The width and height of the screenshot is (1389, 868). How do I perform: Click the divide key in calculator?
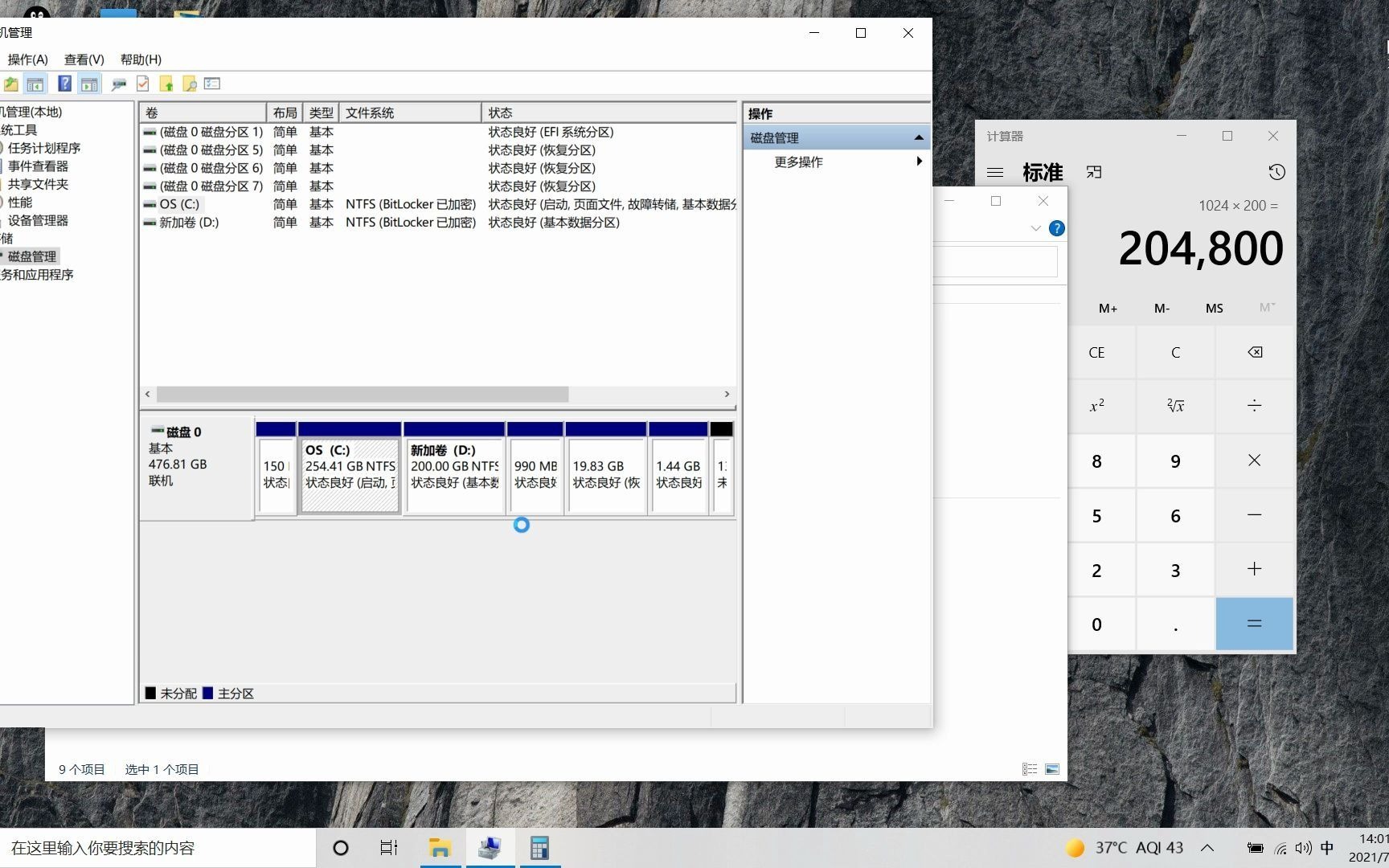1254,406
